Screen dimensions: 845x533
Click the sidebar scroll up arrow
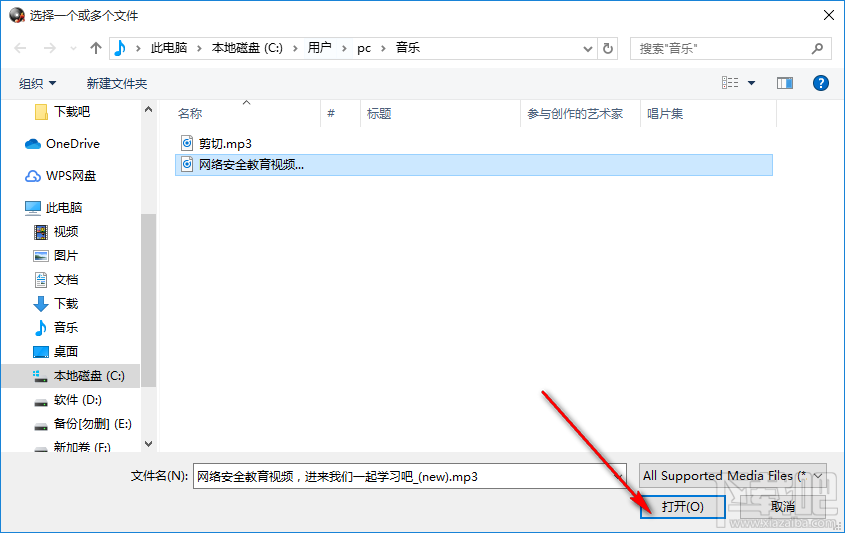pyautogui.click(x=149, y=109)
